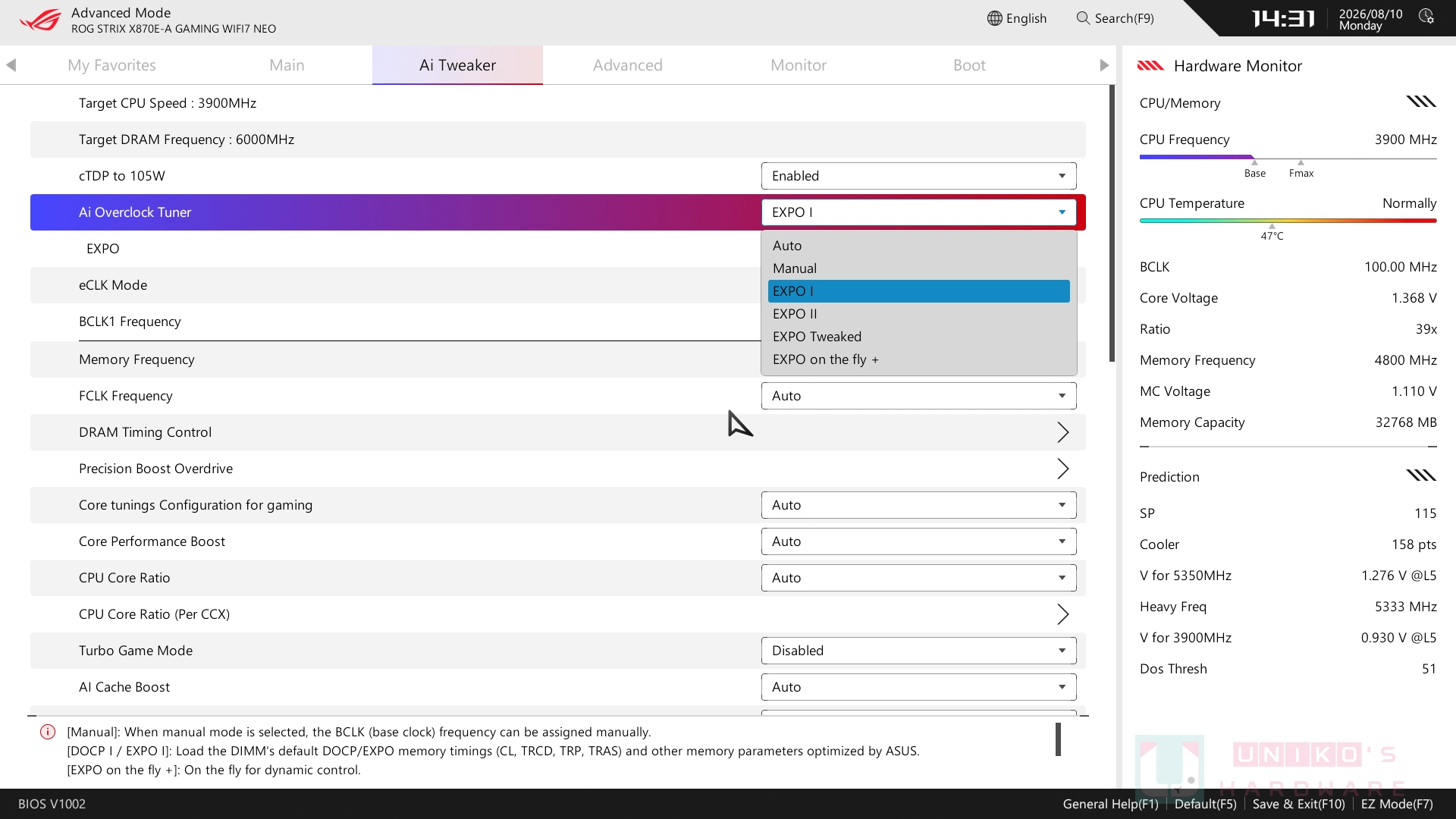
Task: Open the My Favorites tab
Action: (111, 65)
